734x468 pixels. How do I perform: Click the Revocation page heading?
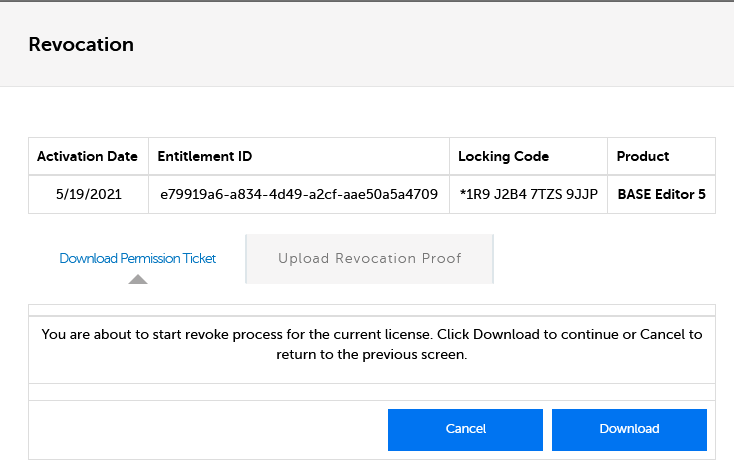tap(81, 44)
